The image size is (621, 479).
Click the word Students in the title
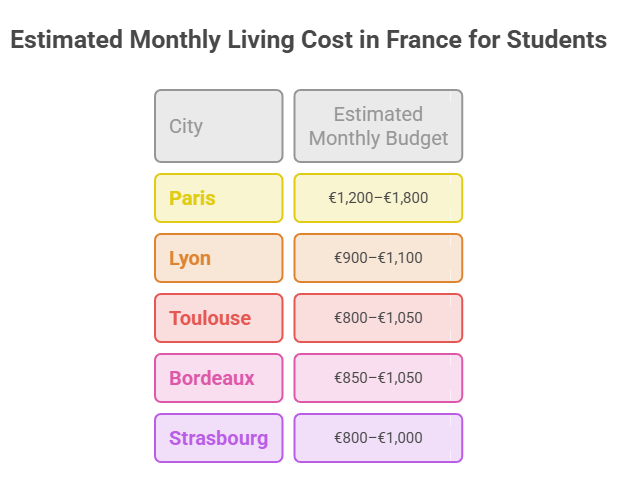[x=556, y=40]
